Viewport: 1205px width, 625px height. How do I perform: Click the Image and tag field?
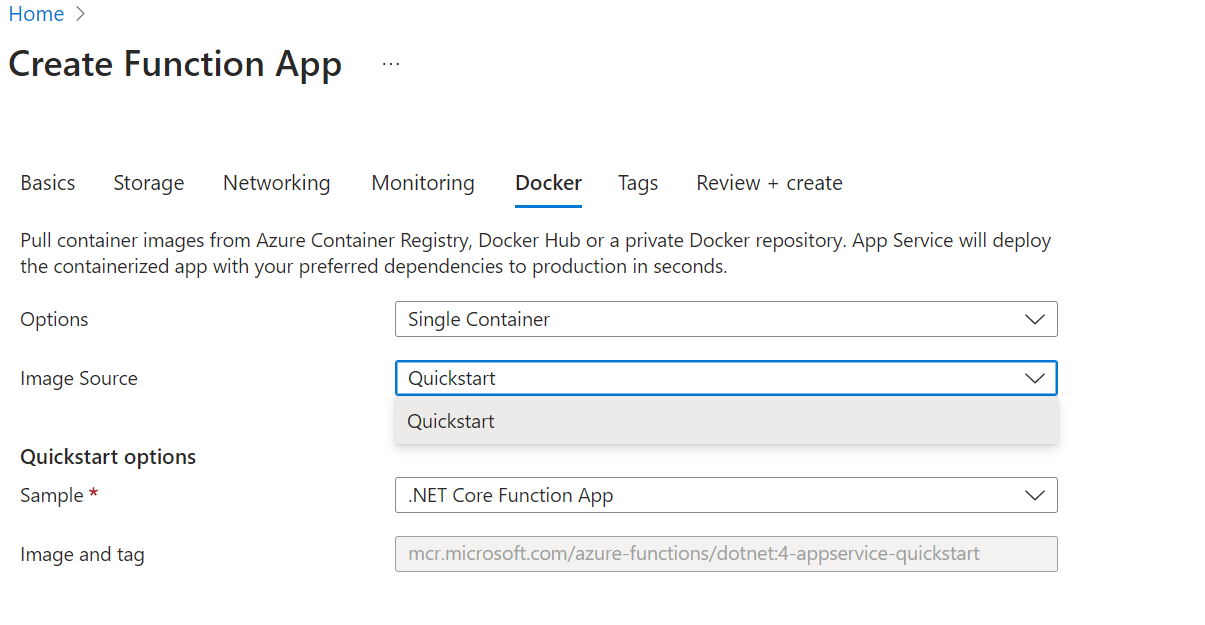coord(700,554)
